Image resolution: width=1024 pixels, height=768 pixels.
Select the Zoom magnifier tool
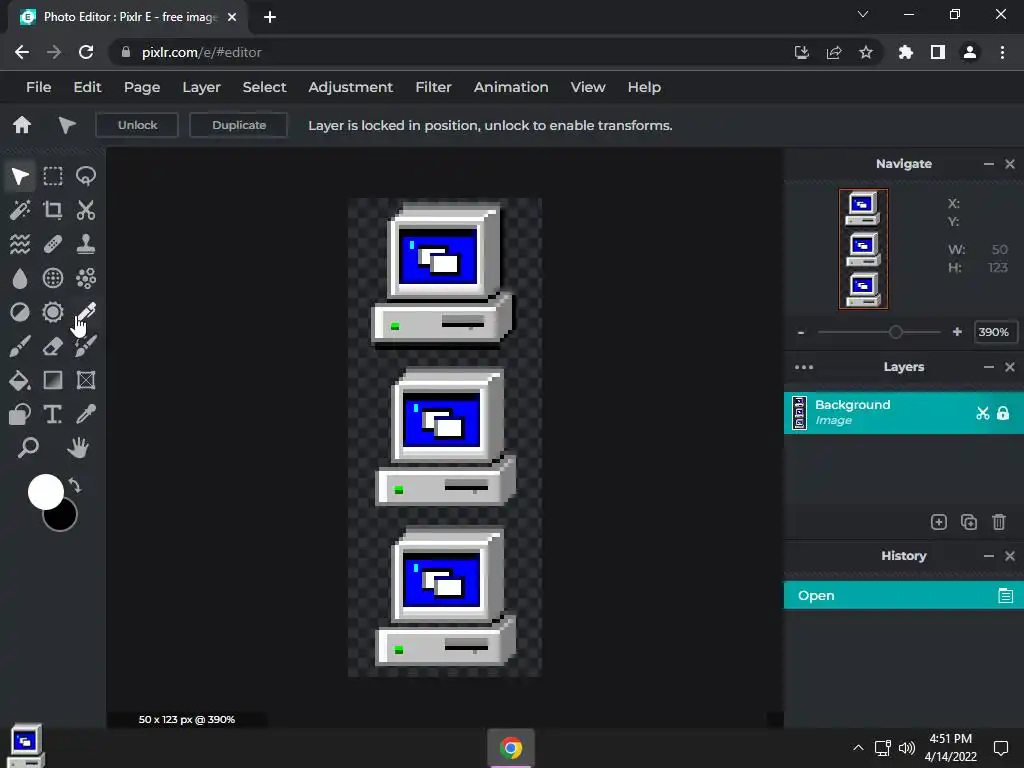[x=28, y=448]
